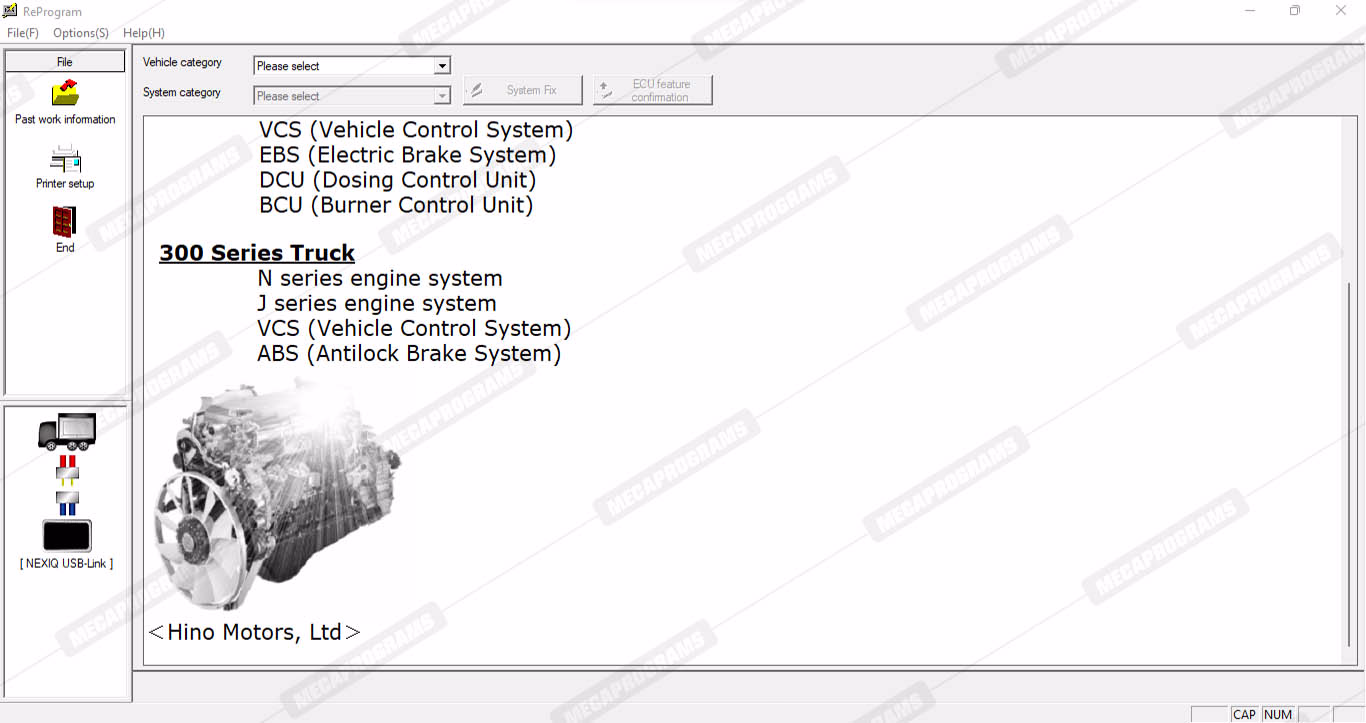Click the ReProgram app title icon
Viewport: 1366px width, 723px height.
(10, 11)
